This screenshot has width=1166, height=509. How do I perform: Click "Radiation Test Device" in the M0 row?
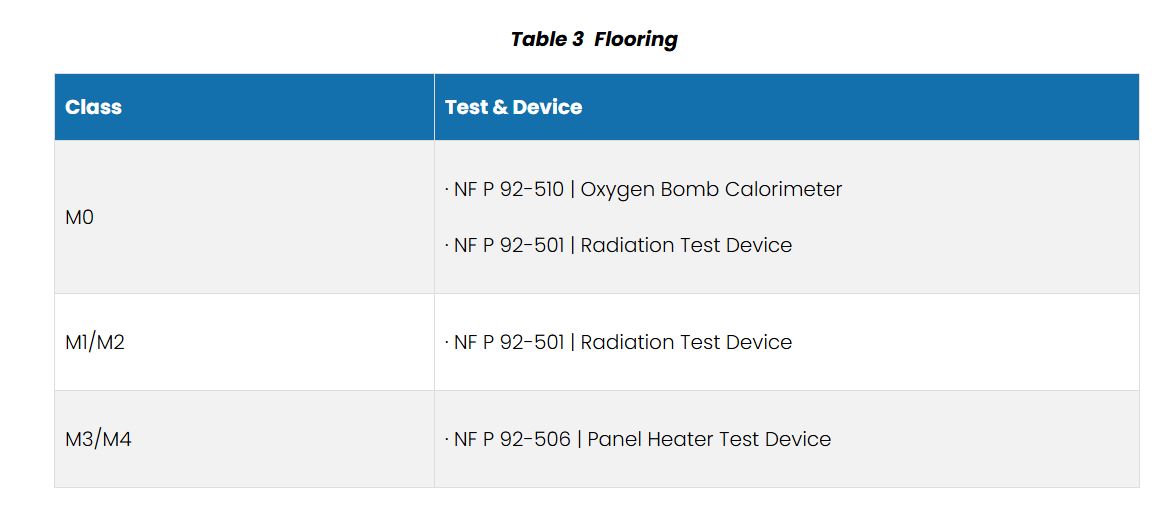(x=686, y=245)
